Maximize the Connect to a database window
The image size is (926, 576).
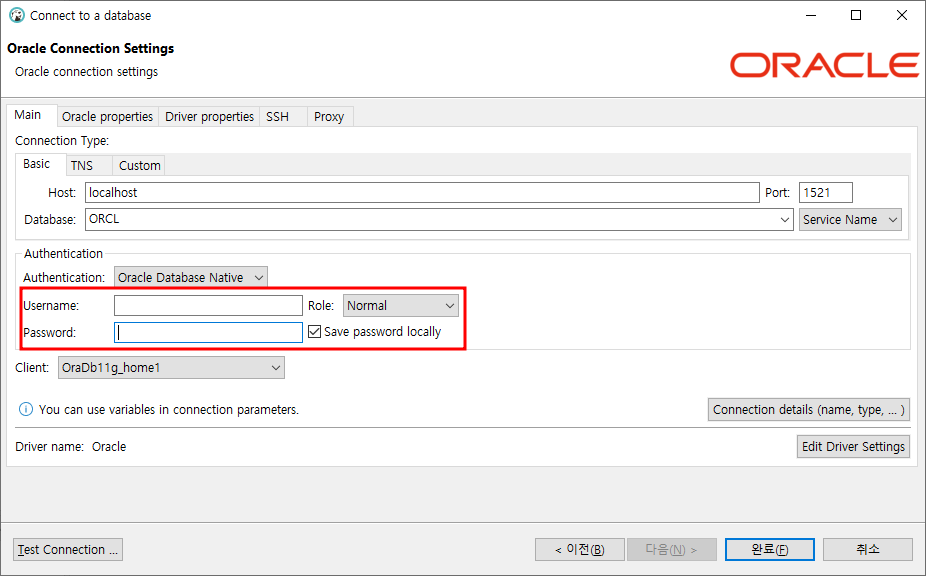click(x=856, y=15)
